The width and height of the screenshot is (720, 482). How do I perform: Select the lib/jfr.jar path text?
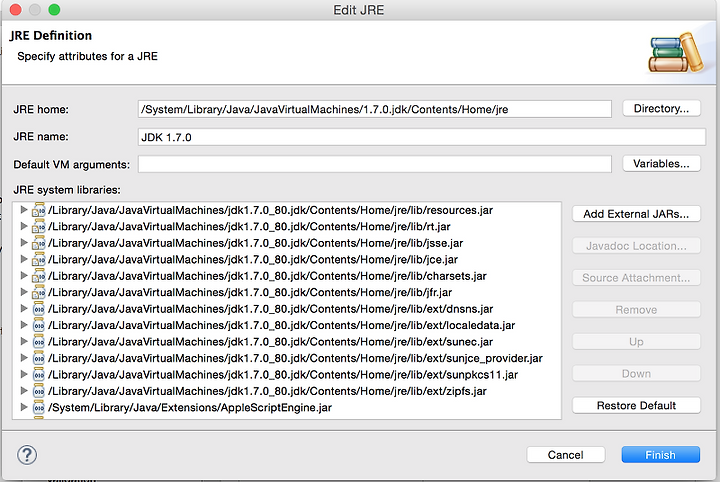click(x=250, y=292)
